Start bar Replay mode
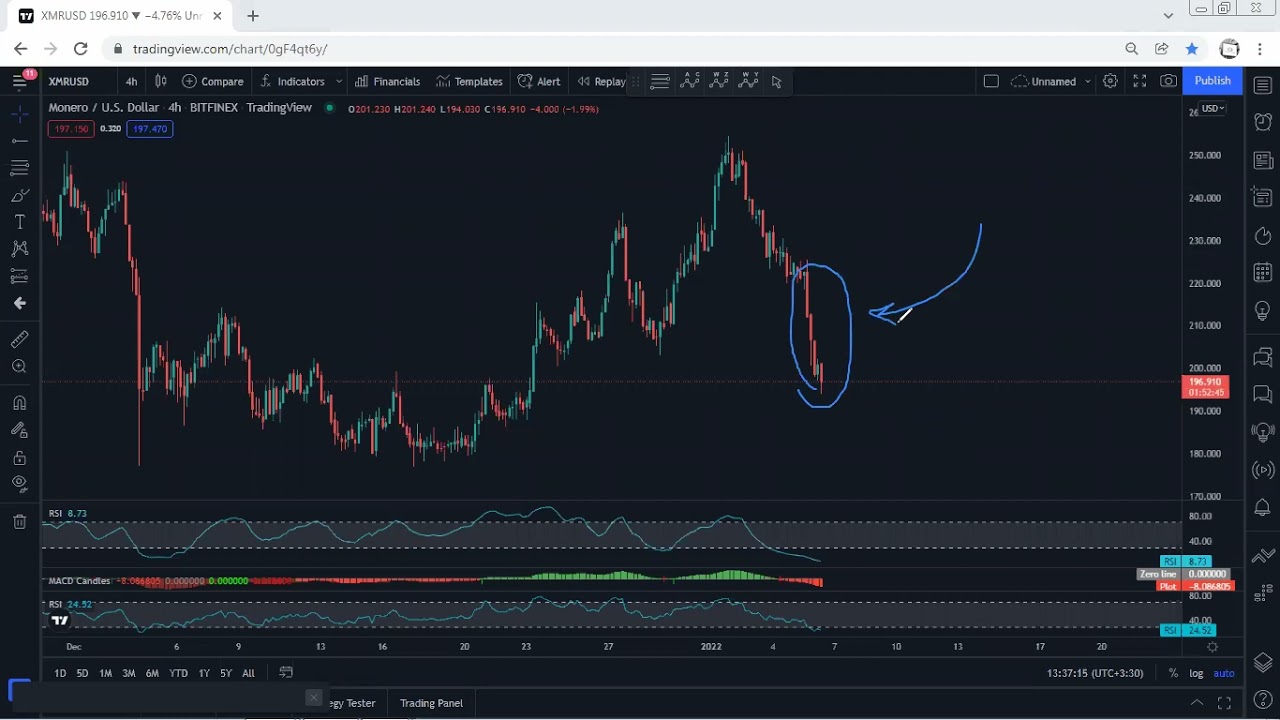This screenshot has width=1280, height=720. point(600,81)
